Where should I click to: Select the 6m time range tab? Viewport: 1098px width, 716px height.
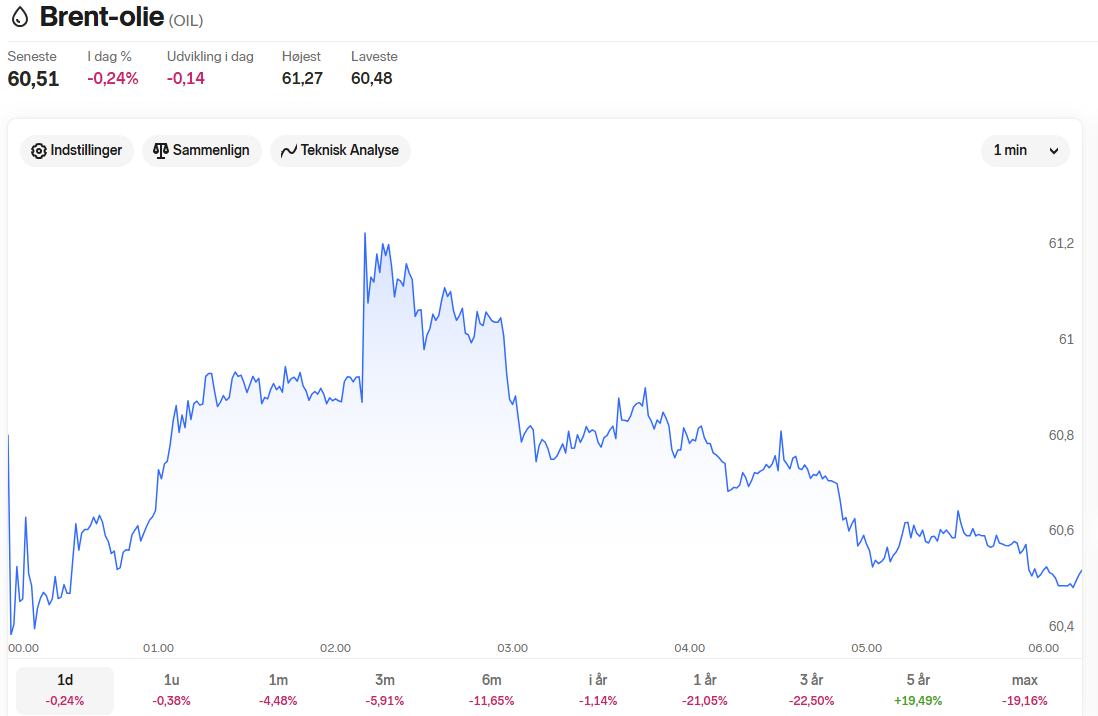492,689
